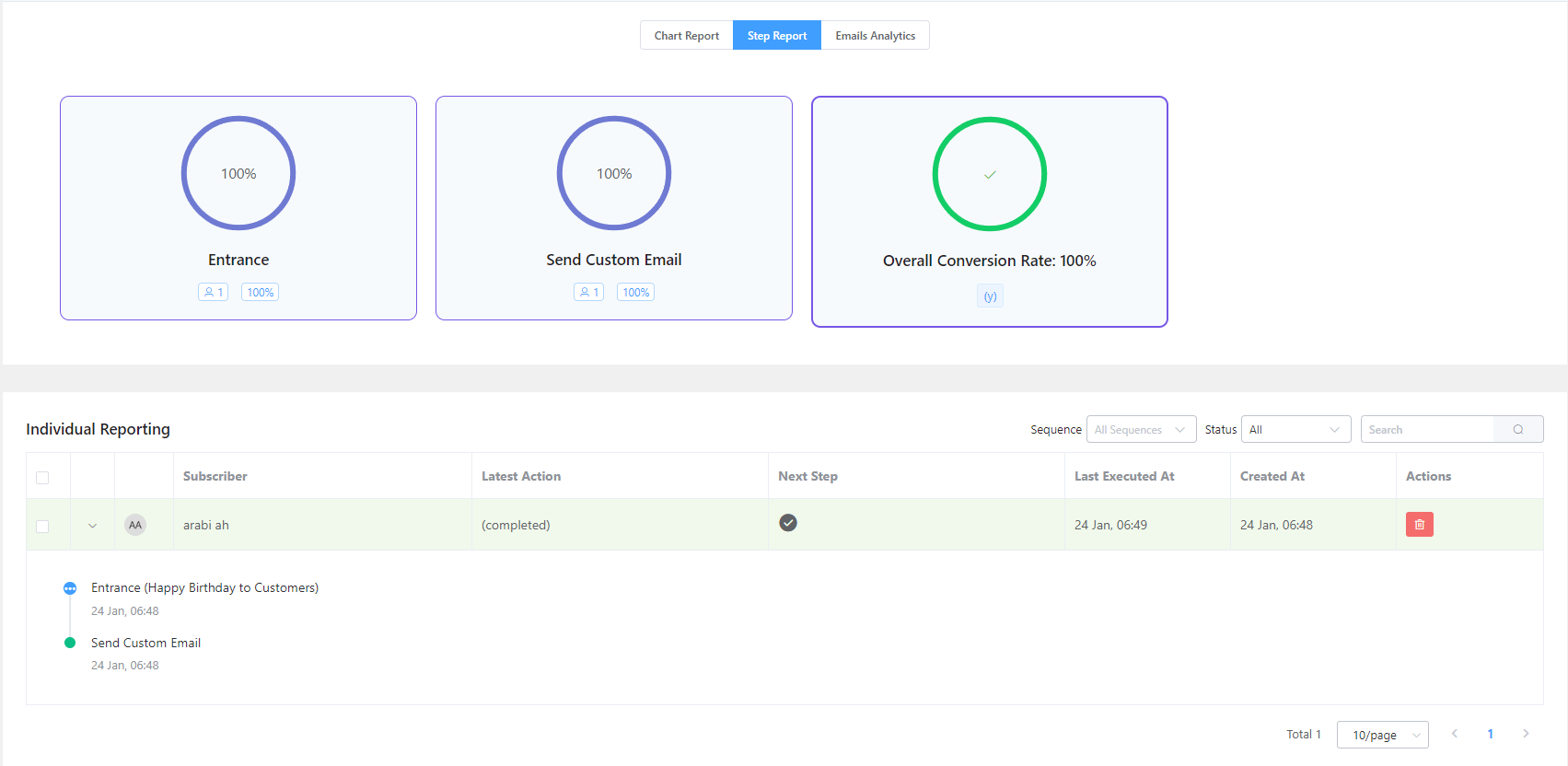Click Send Custom Email timeline entry text
1568x766 pixels.
point(145,643)
